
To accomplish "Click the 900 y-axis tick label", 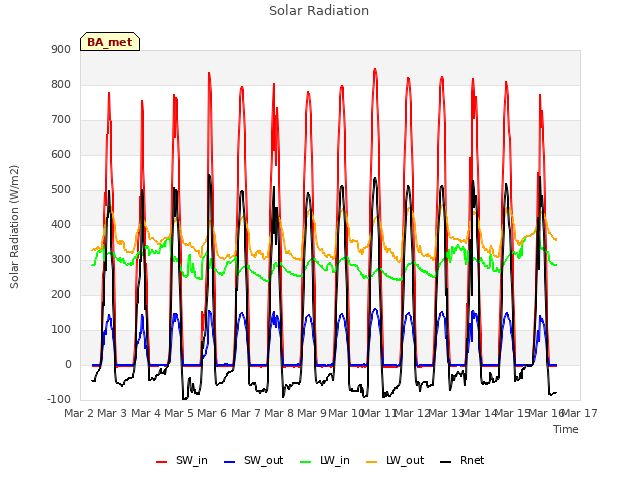I will 61,49.
